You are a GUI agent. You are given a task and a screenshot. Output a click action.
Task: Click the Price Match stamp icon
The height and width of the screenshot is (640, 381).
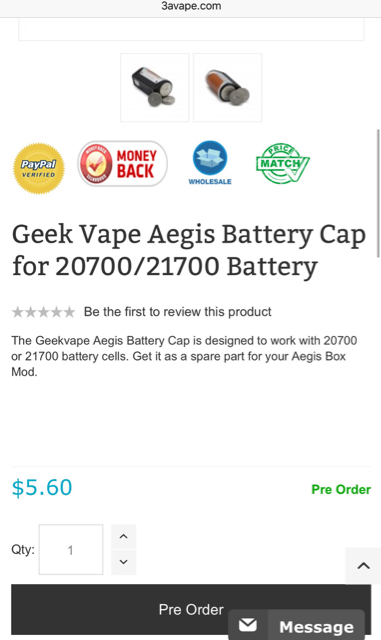pyautogui.click(x=283, y=164)
